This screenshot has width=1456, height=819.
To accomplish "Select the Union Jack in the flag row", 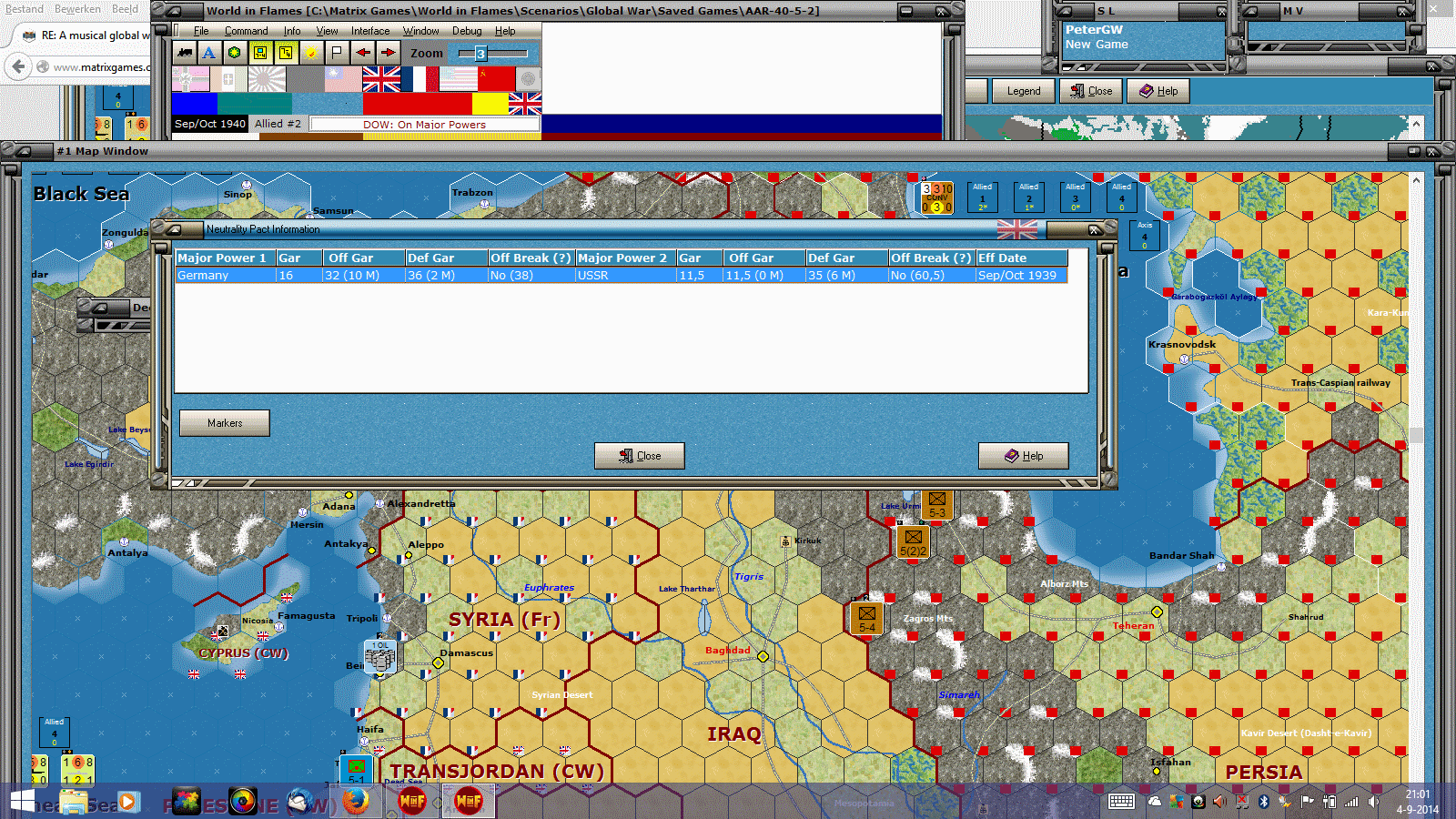I will pos(381,79).
